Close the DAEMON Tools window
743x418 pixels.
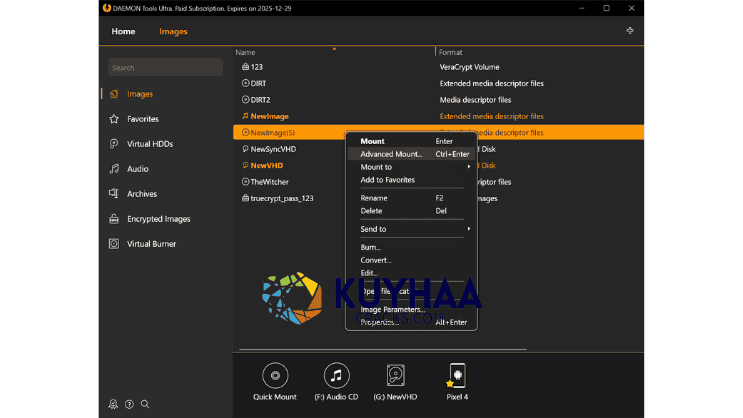click(632, 8)
